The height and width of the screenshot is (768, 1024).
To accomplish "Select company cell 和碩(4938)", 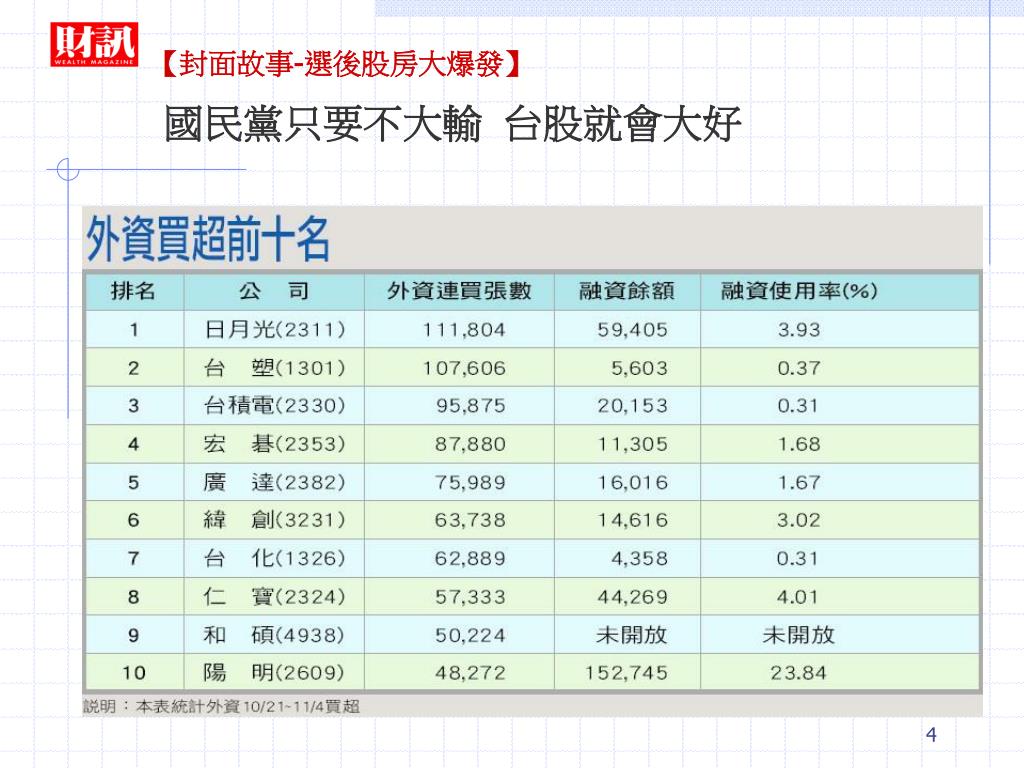I will pos(274,635).
